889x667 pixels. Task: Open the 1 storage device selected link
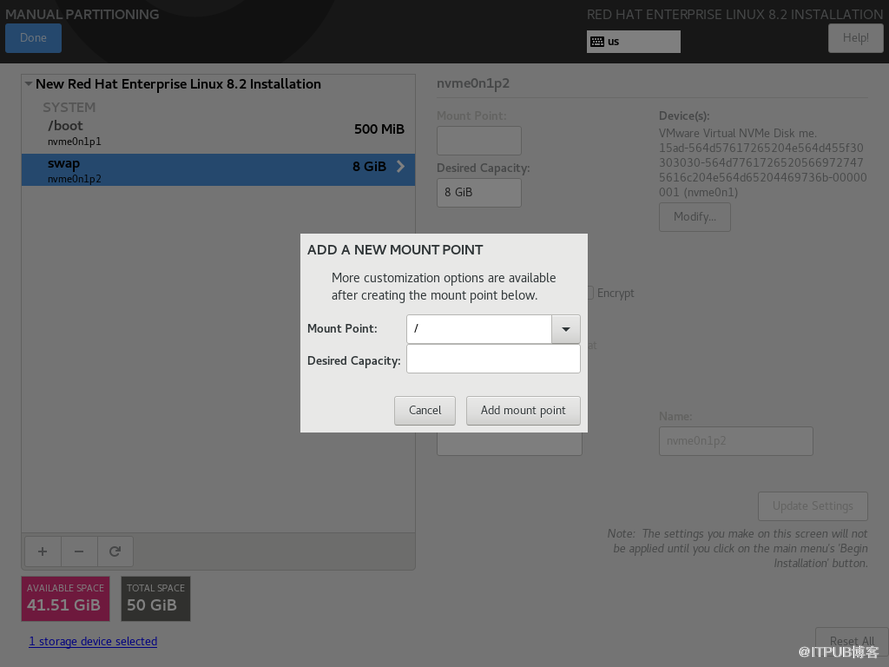[93, 641]
